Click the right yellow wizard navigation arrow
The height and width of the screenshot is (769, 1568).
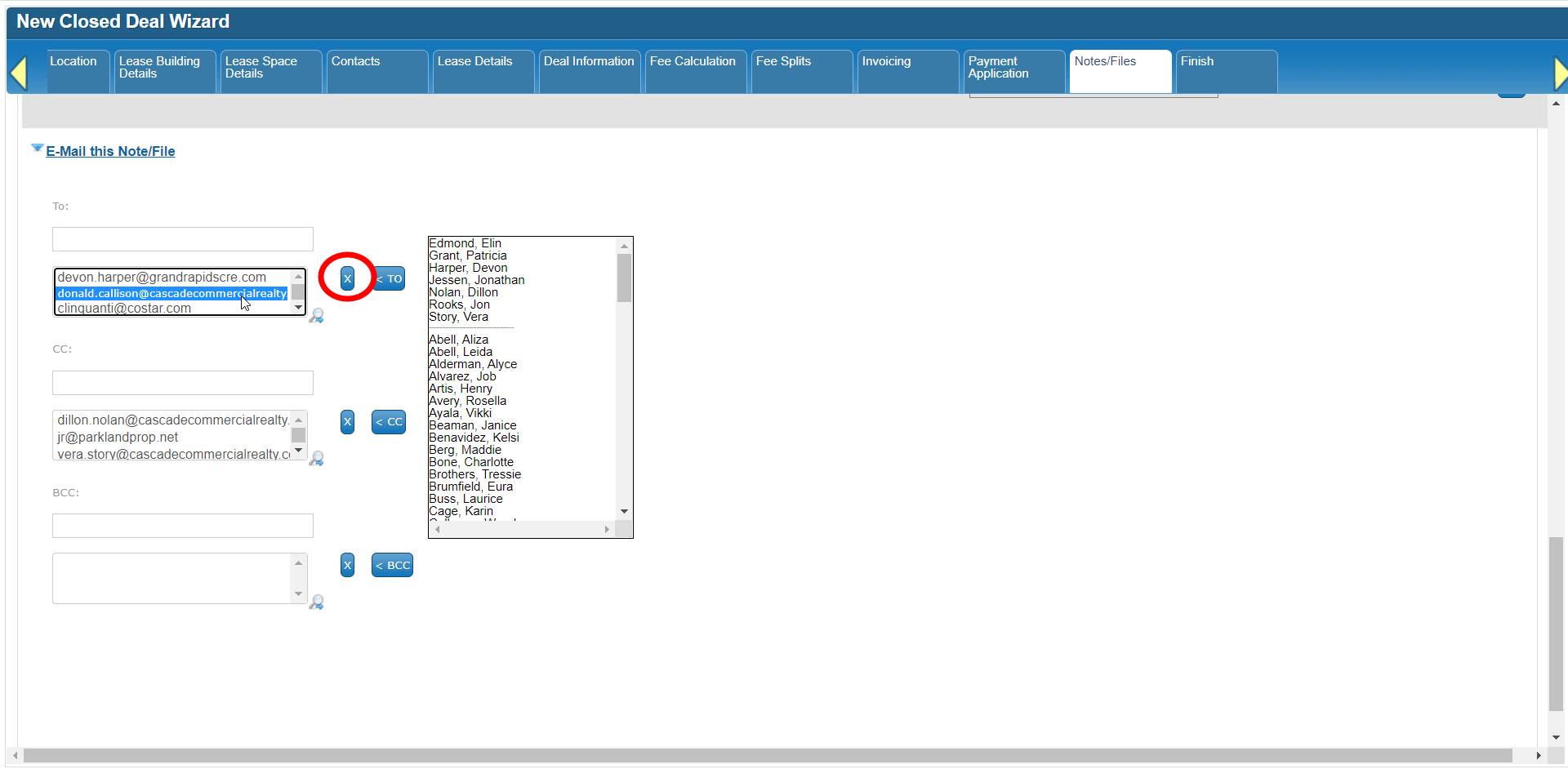(x=1560, y=73)
